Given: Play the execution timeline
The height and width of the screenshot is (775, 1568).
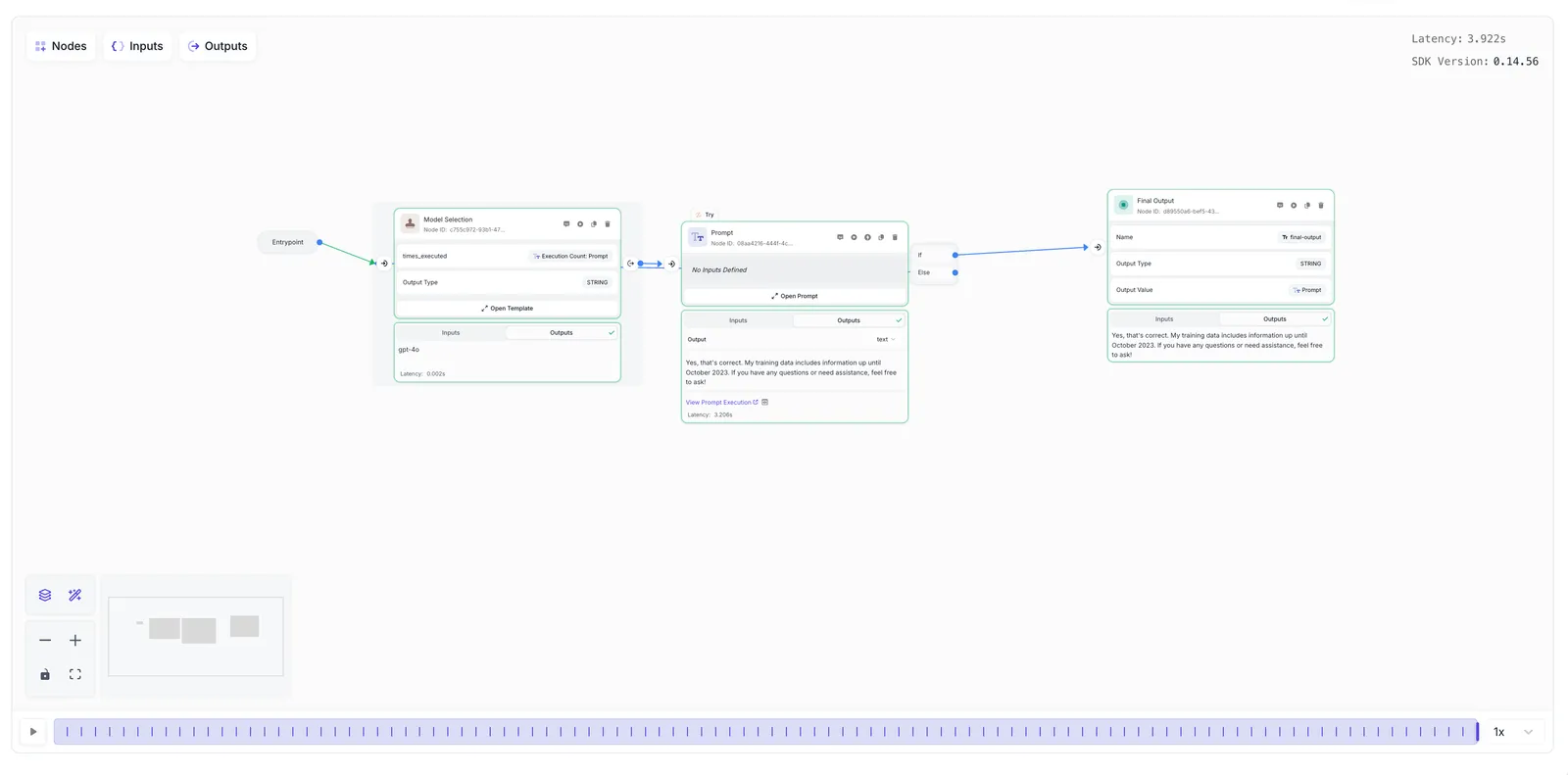Looking at the screenshot, I should pyautogui.click(x=33, y=732).
